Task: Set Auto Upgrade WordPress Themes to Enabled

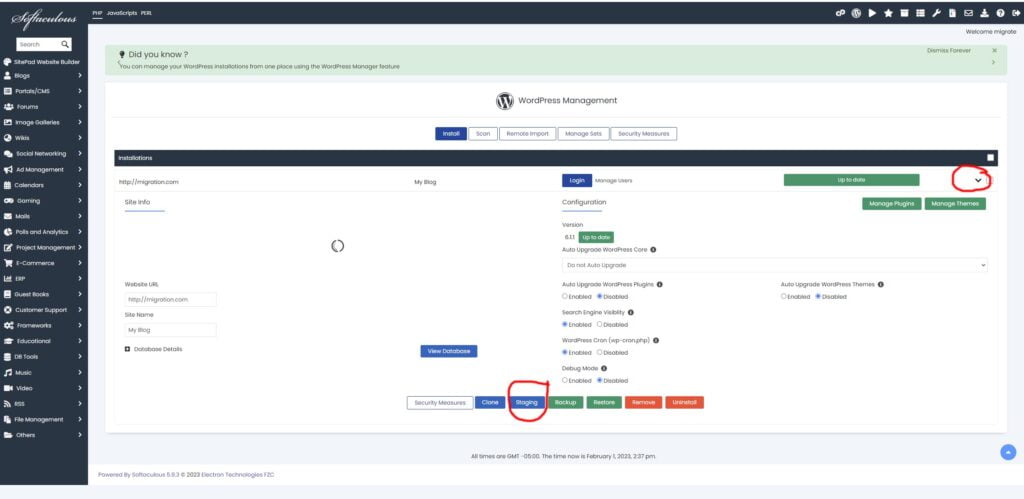Action: click(x=784, y=297)
